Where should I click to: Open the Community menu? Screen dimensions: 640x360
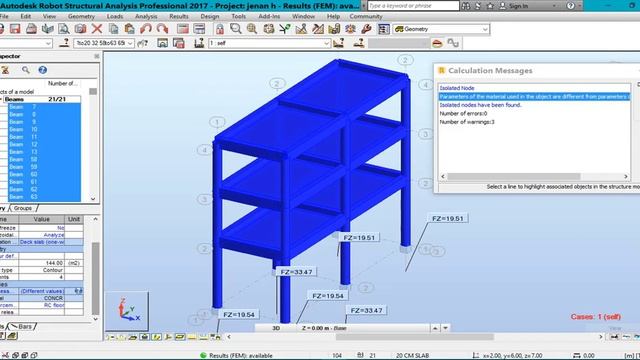[366, 16]
